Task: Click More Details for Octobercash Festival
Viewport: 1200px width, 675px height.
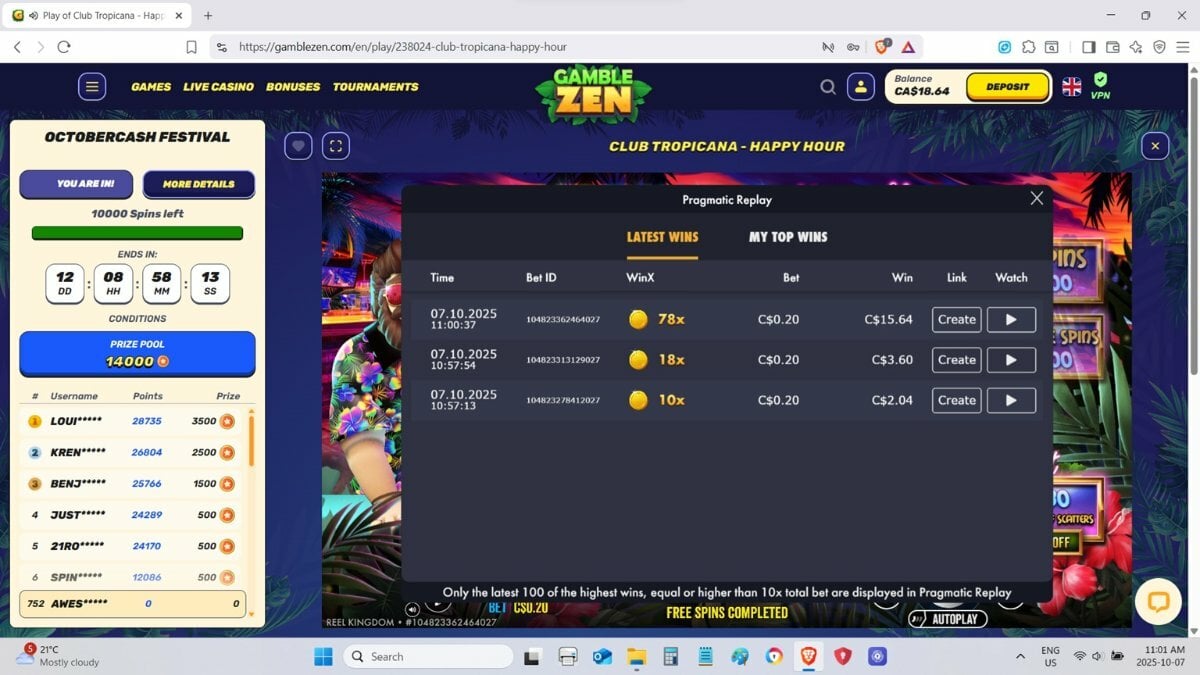Action: click(198, 184)
